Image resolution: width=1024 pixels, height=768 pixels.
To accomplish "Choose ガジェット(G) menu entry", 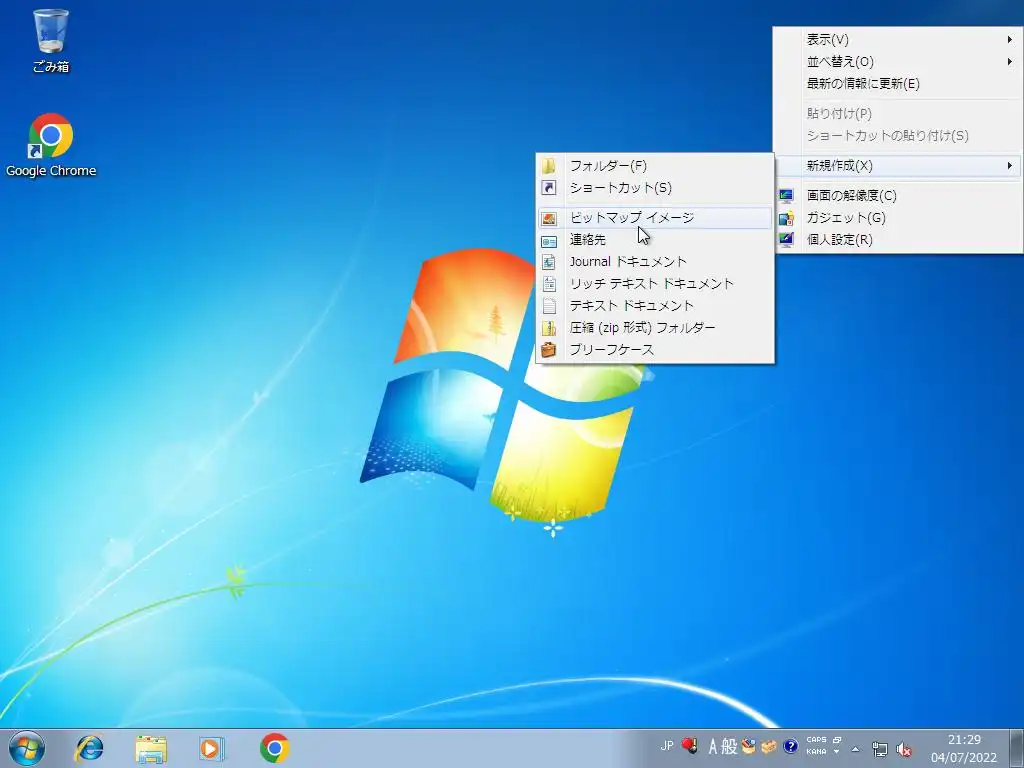I will point(898,218).
